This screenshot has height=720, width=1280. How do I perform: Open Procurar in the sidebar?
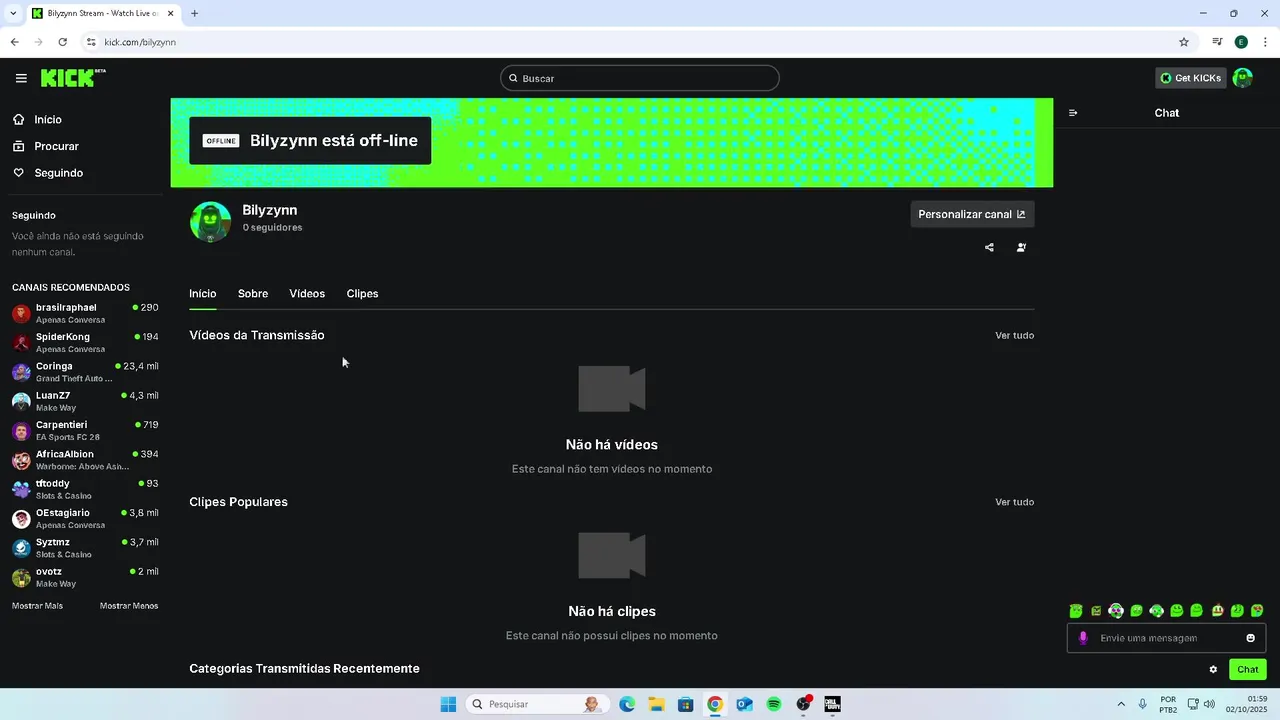pyautogui.click(x=56, y=146)
